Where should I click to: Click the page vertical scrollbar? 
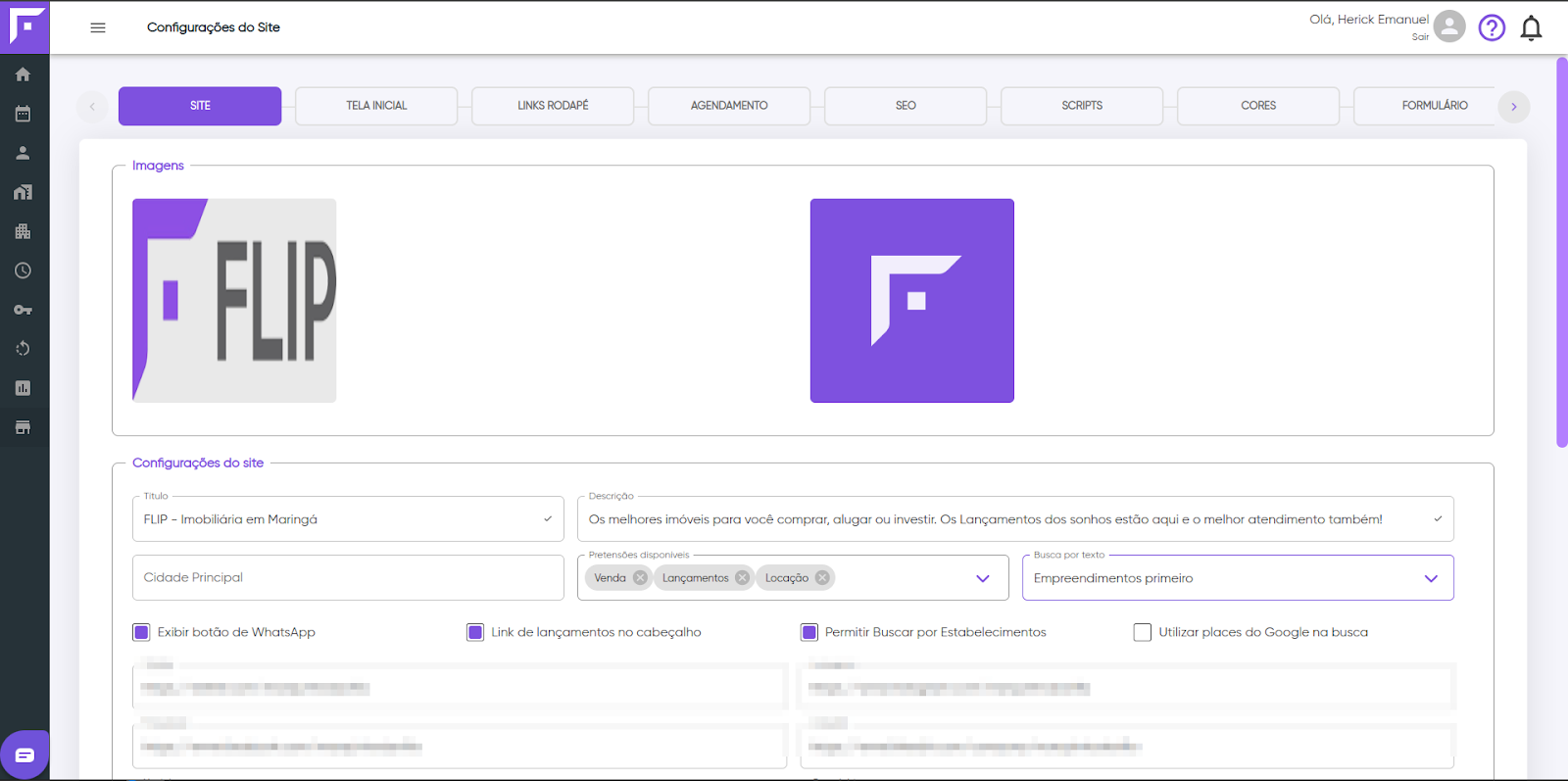click(x=1561, y=253)
